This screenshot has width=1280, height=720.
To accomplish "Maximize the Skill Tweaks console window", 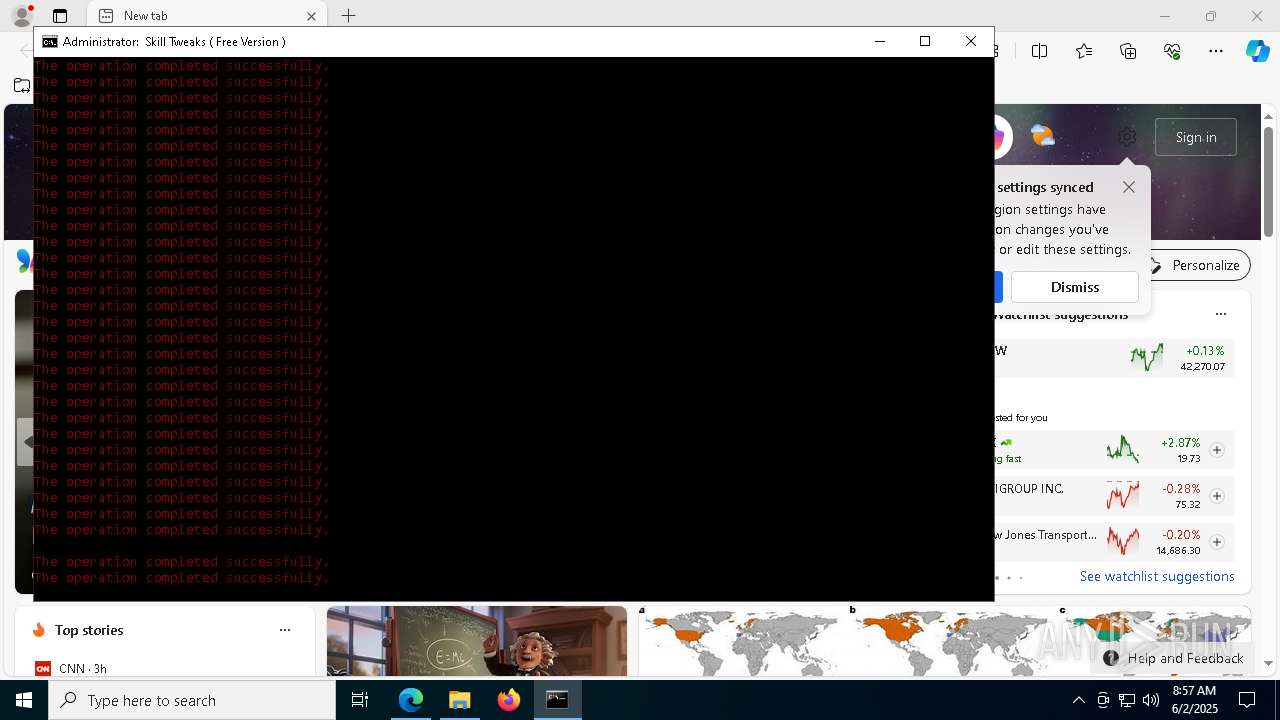I will (x=925, y=41).
